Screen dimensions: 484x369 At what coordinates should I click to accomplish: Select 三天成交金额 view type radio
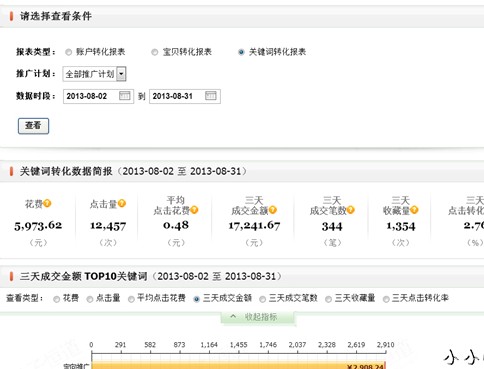click(196, 299)
